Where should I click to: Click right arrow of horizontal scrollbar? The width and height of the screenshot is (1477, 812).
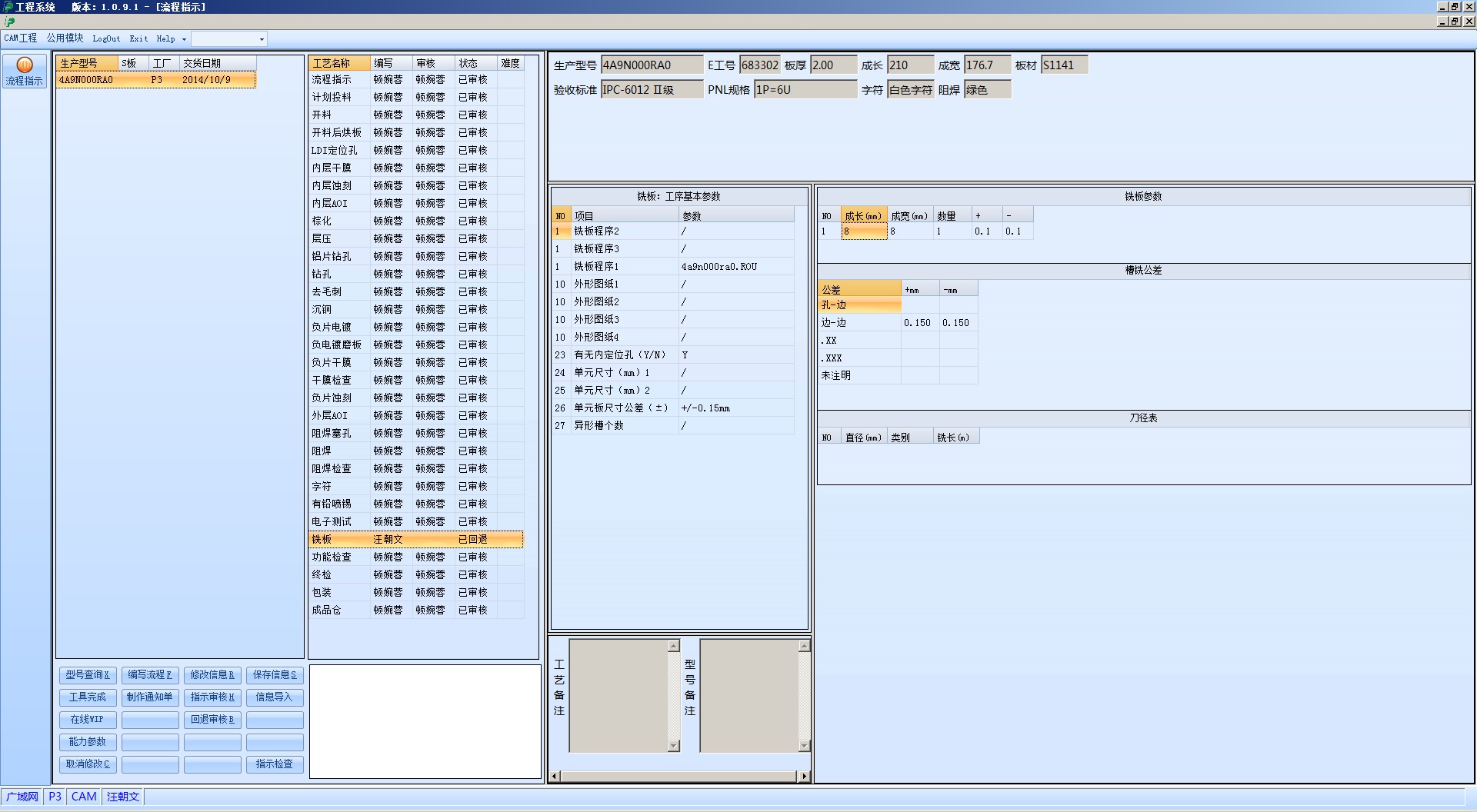click(x=804, y=777)
